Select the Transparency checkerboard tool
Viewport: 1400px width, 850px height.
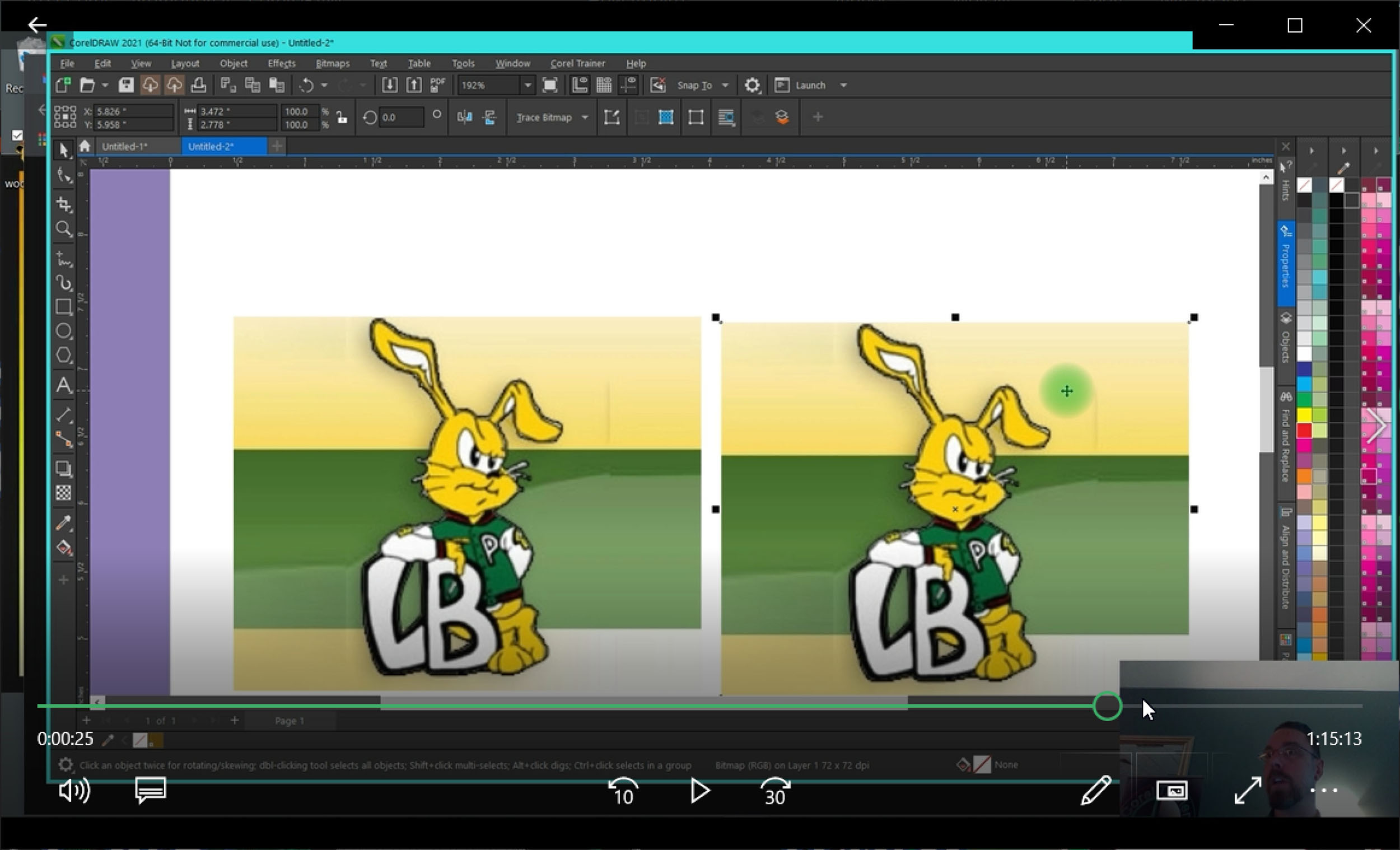click(64, 493)
